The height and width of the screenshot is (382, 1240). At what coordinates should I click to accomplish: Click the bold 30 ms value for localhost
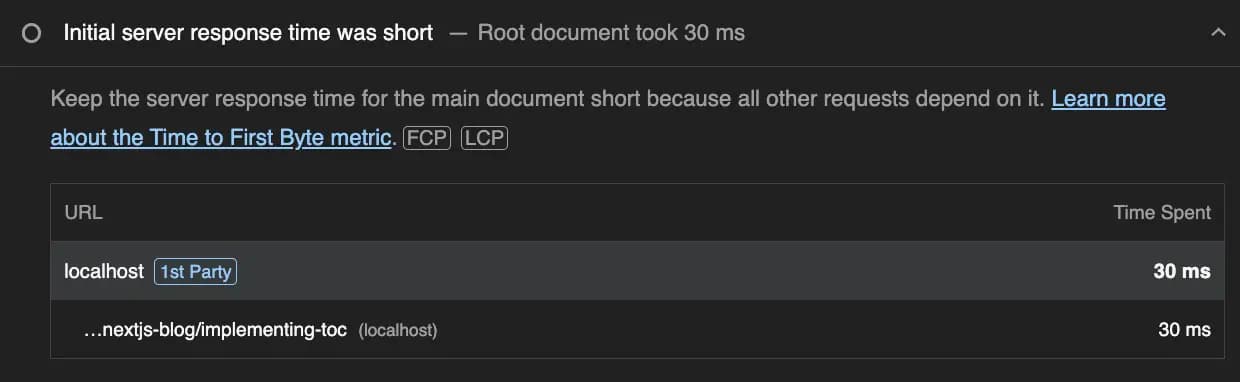coord(1182,271)
